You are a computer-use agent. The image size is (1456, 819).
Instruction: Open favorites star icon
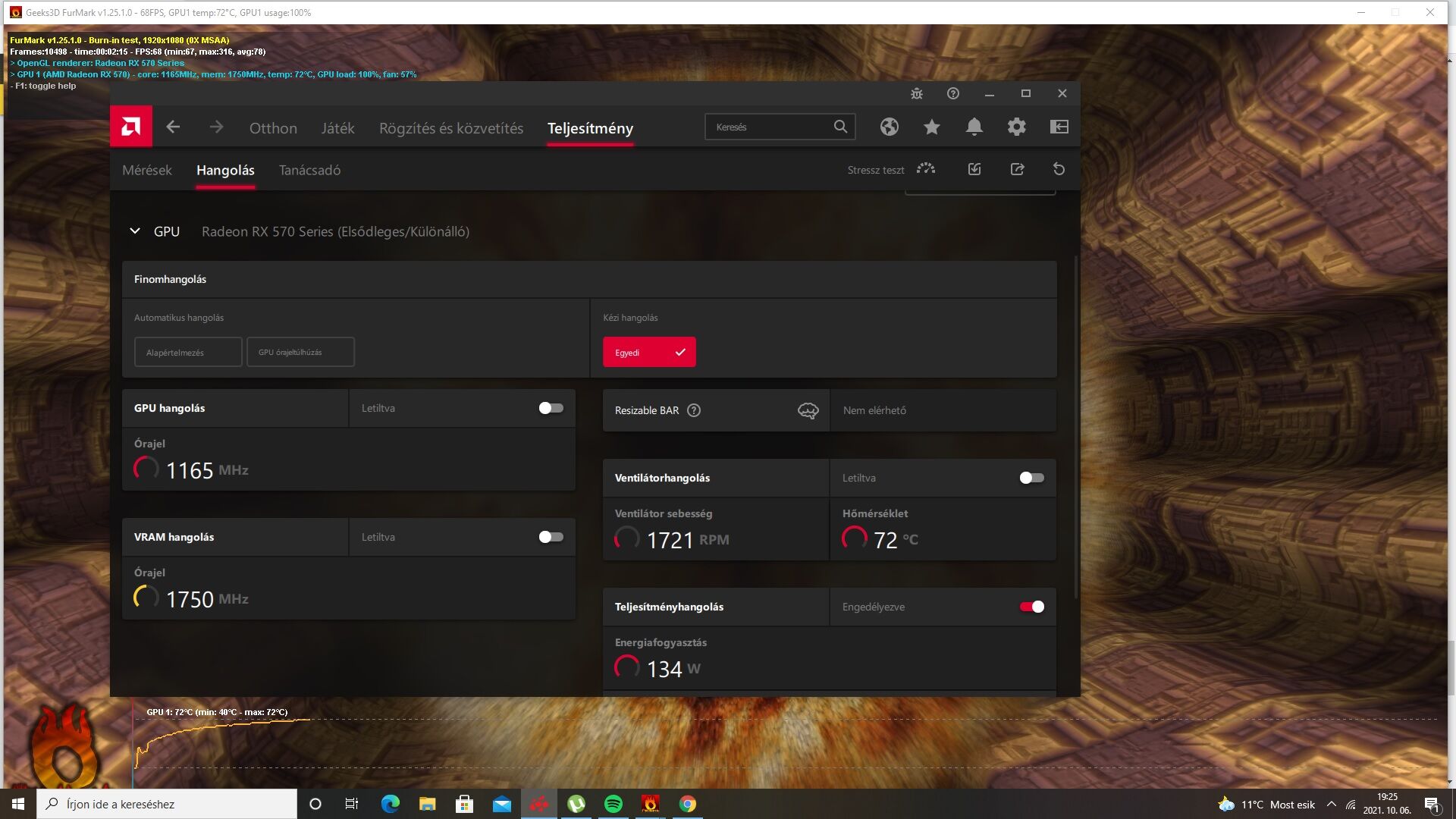tap(932, 127)
